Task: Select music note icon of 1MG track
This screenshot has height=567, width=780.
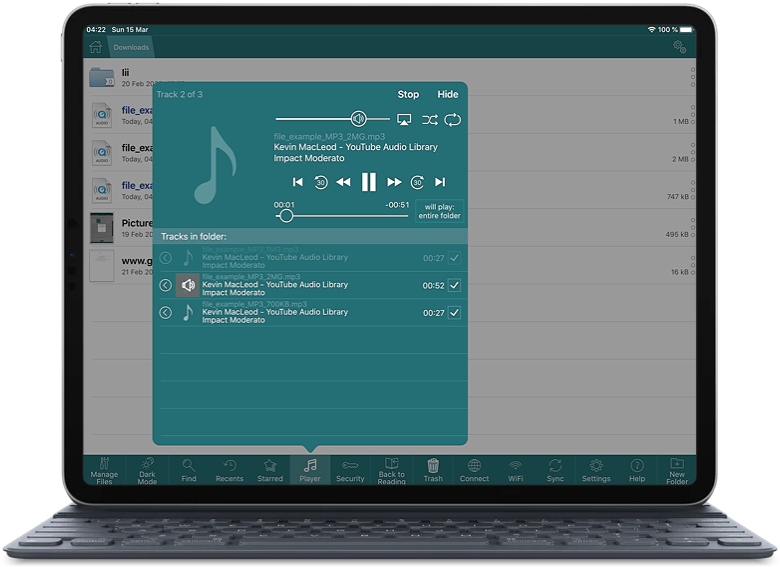Action: click(x=188, y=258)
